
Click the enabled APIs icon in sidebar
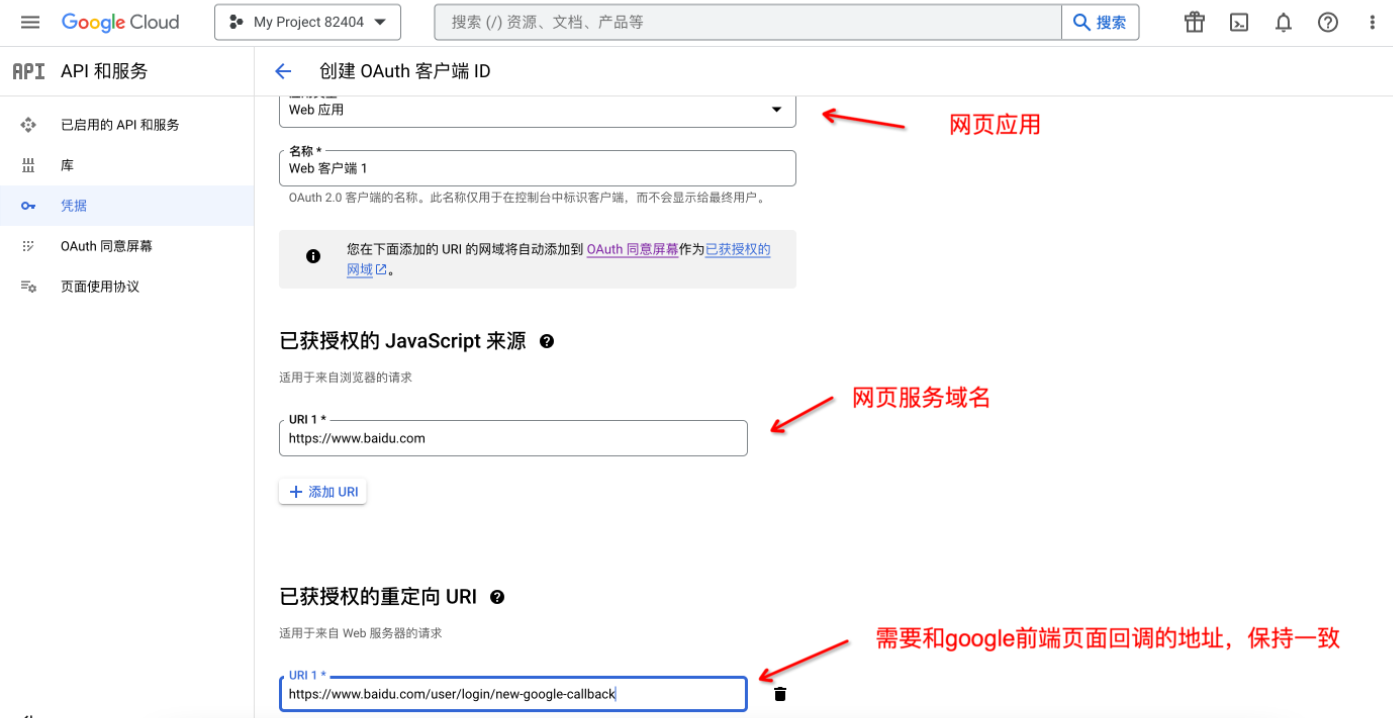[28, 125]
